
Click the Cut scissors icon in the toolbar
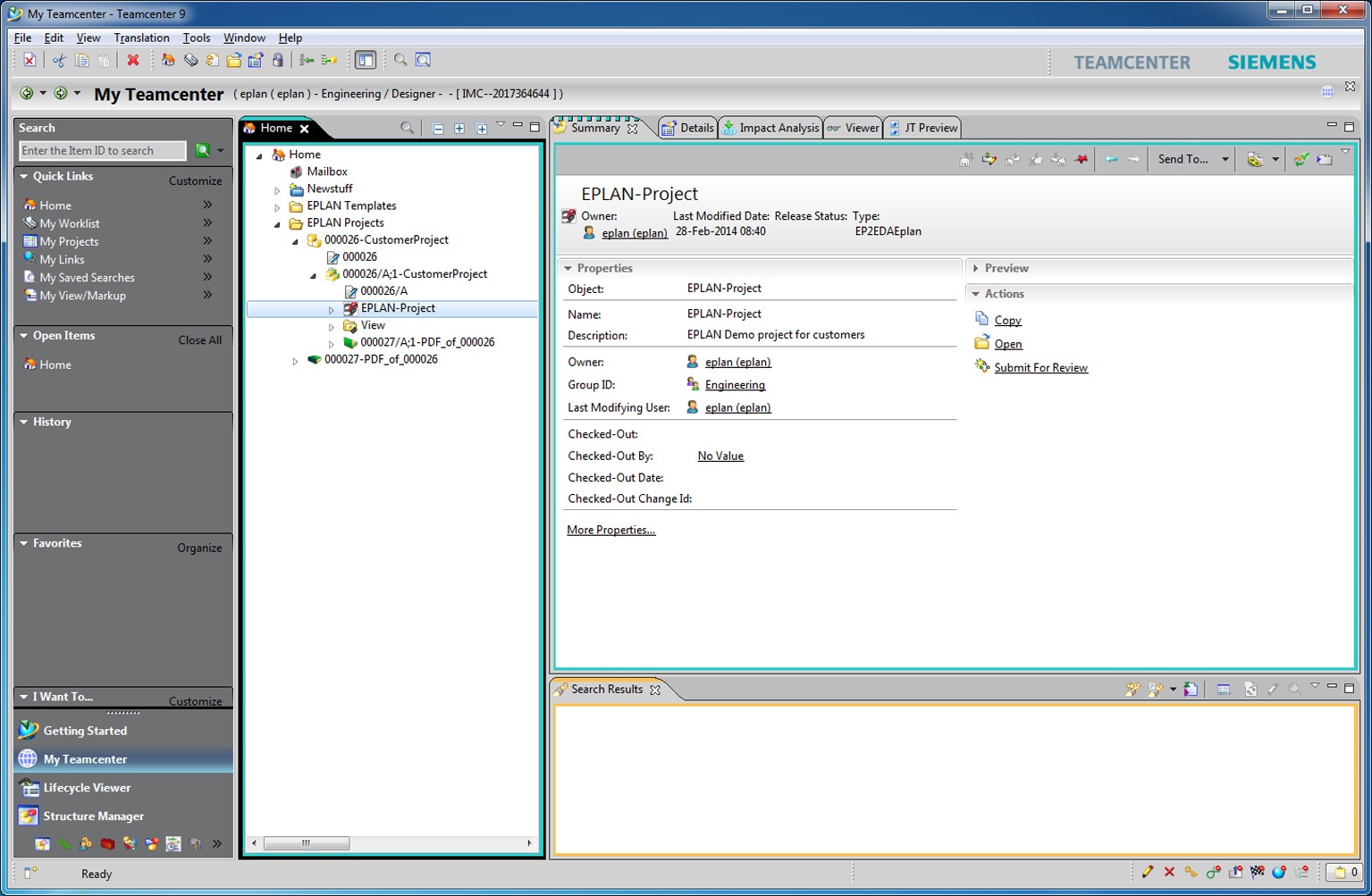(x=59, y=61)
